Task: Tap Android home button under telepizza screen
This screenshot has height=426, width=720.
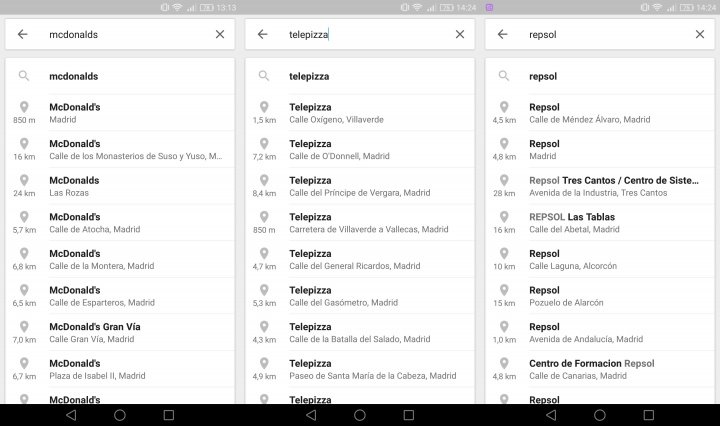Action: (360, 415)
